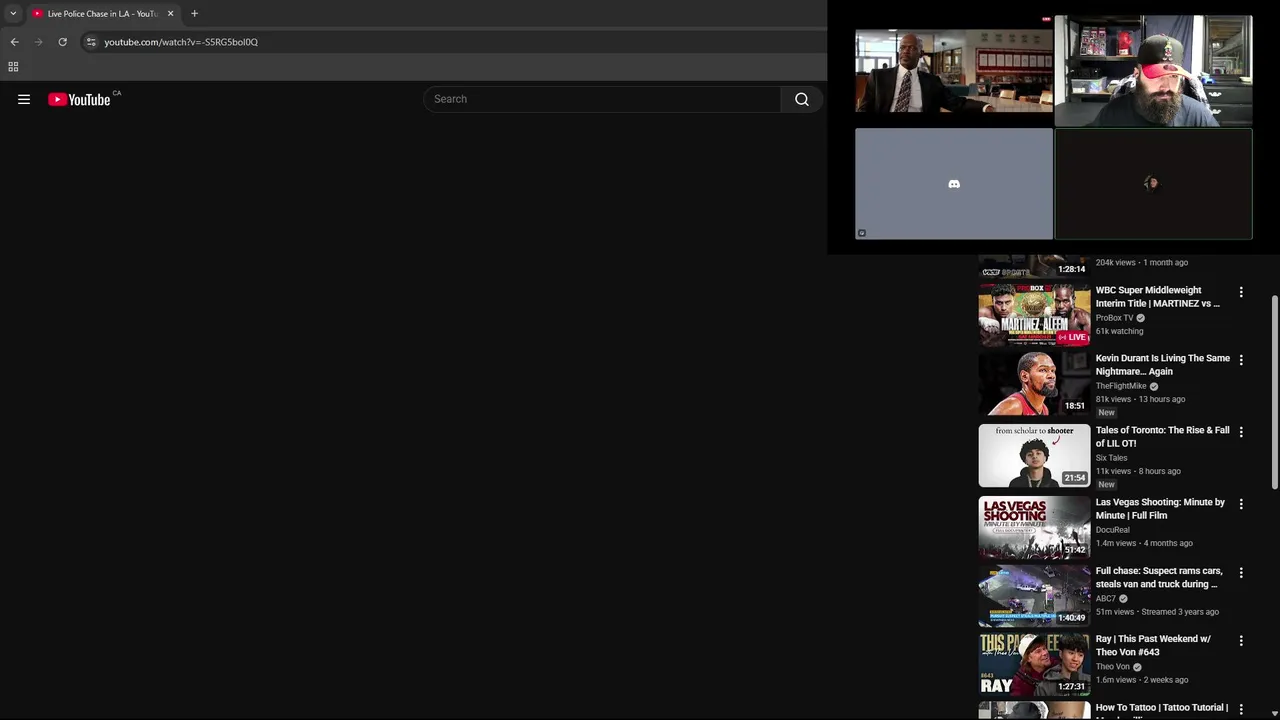Open Kevin Durant Is Living The Same Nightmare title
The image size is (1280, 720).
1162,365
